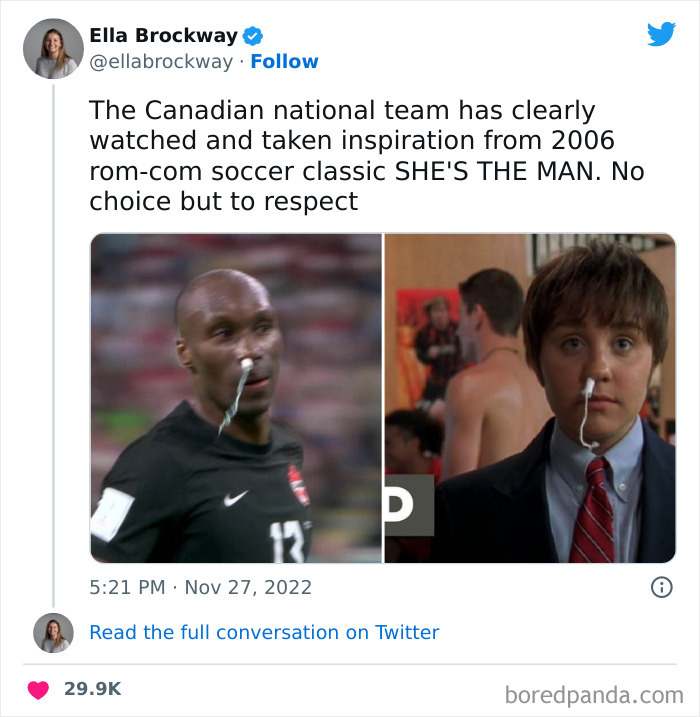Click the boredpanda.com watermark
The image size is (700, 717).
[x=594, y=696]
